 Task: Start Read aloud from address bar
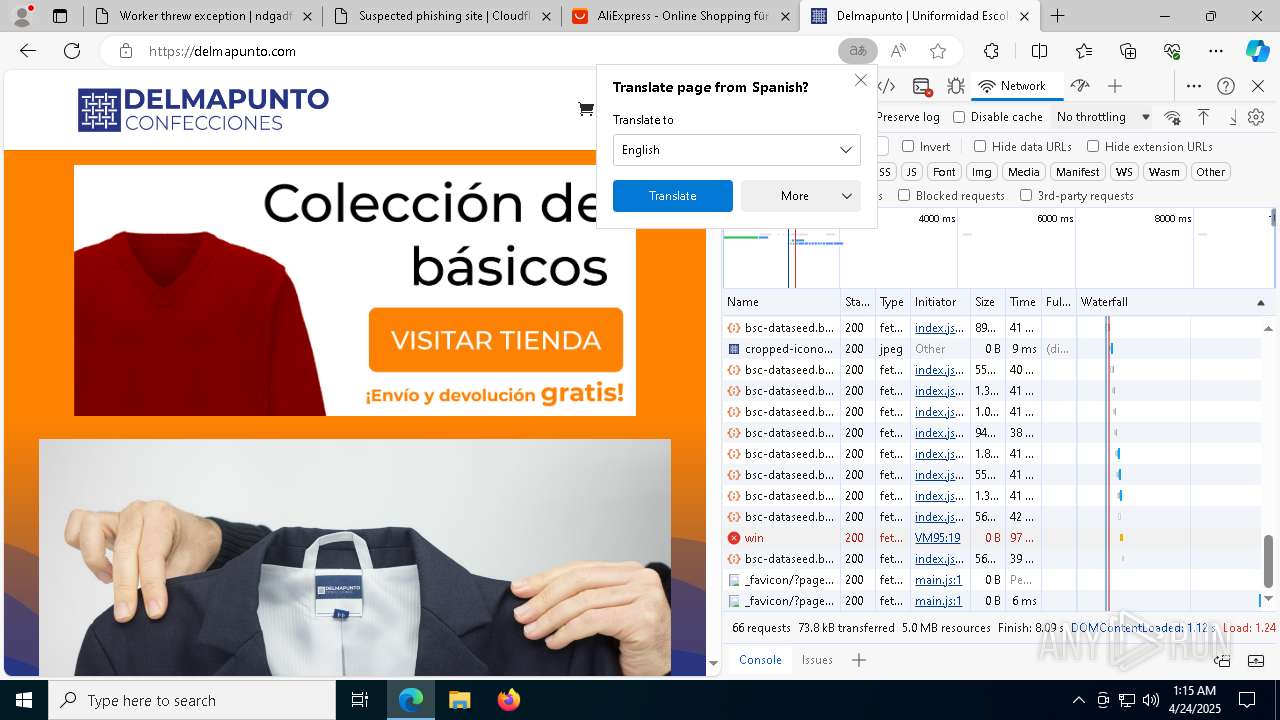pos(898,51)
